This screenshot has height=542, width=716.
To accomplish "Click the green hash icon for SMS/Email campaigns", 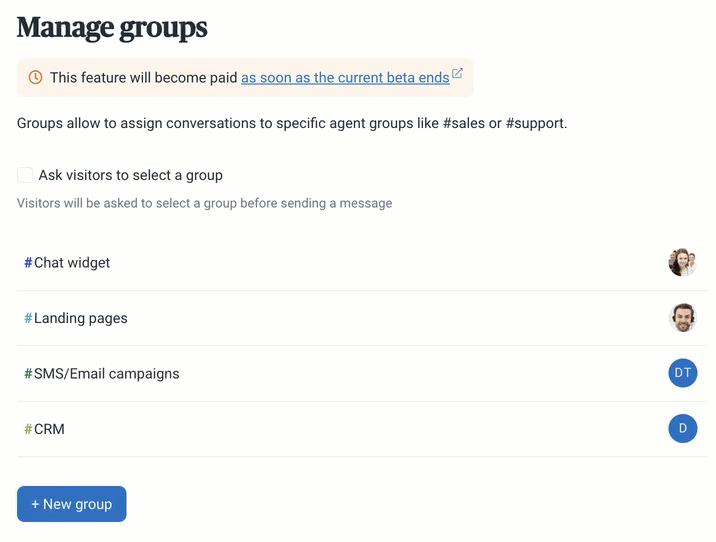I will (x=28, y=374).
